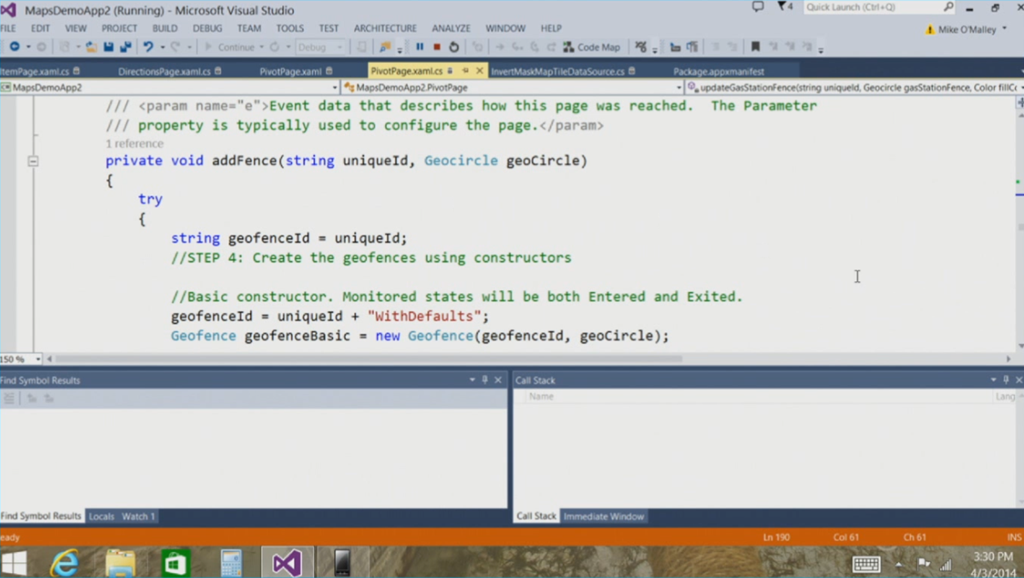Open Find Symbol Results window options dropdown
Screen dimensions: 1024x578
tap(472, 380)
